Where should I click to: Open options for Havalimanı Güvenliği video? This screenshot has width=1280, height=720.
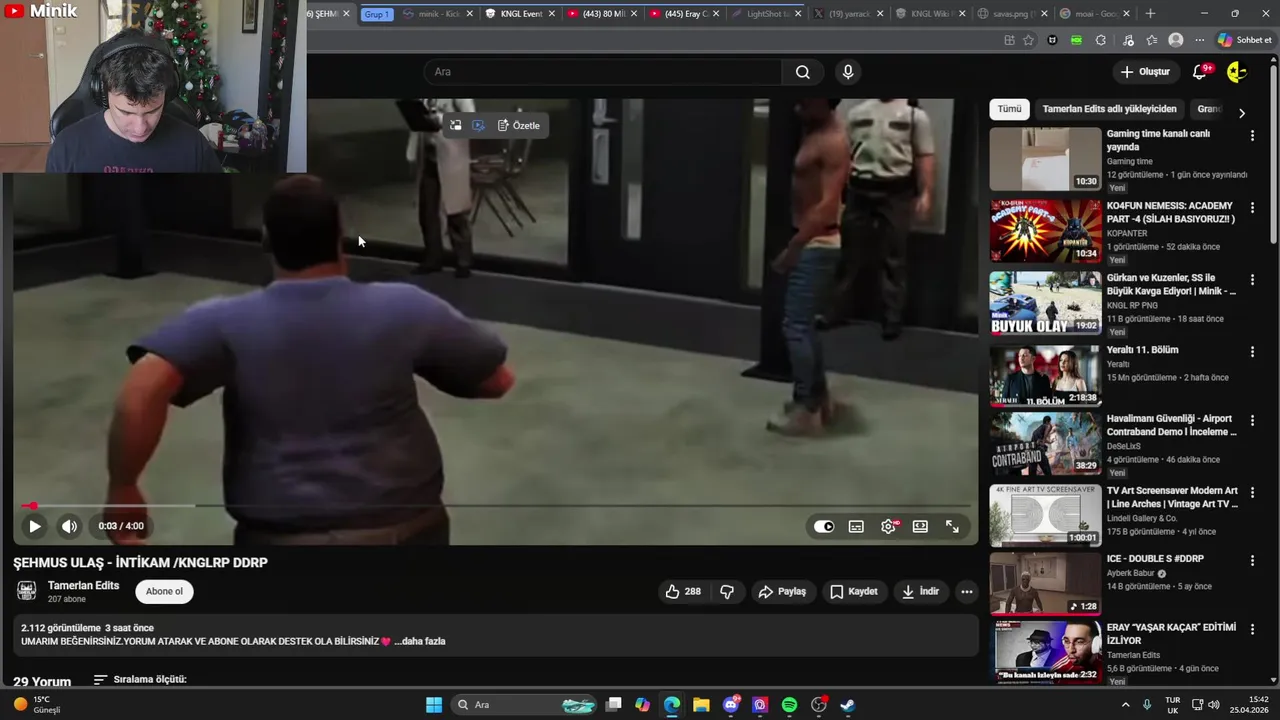[1252, 420]
